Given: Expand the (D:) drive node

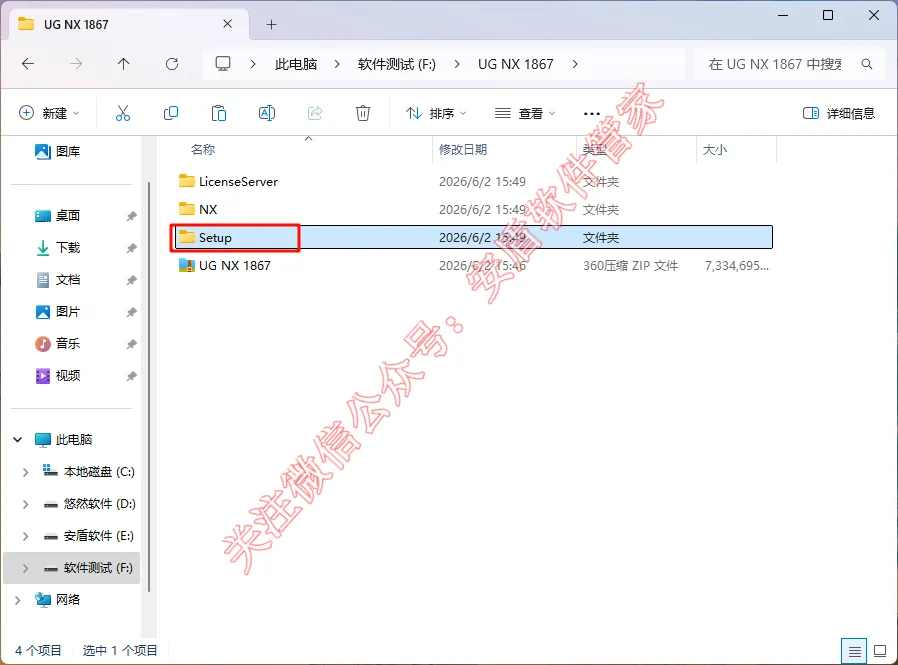Looking at the screenshot, I should click(x=25, y=504).
